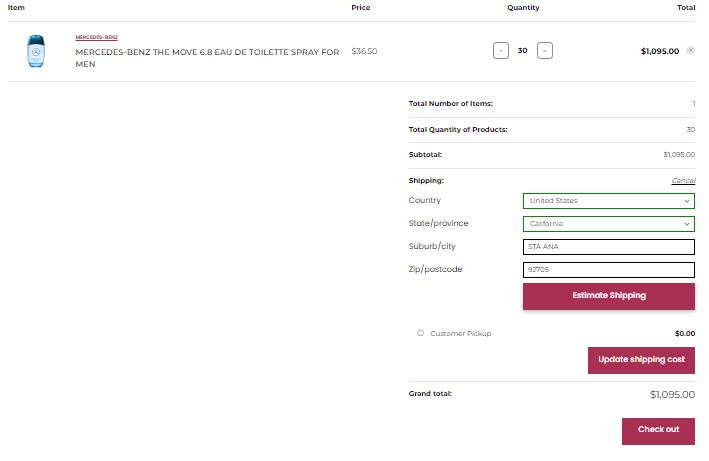
Task: Click the Grand total amount $1,095.00
Action: click(x=672, y=395)
